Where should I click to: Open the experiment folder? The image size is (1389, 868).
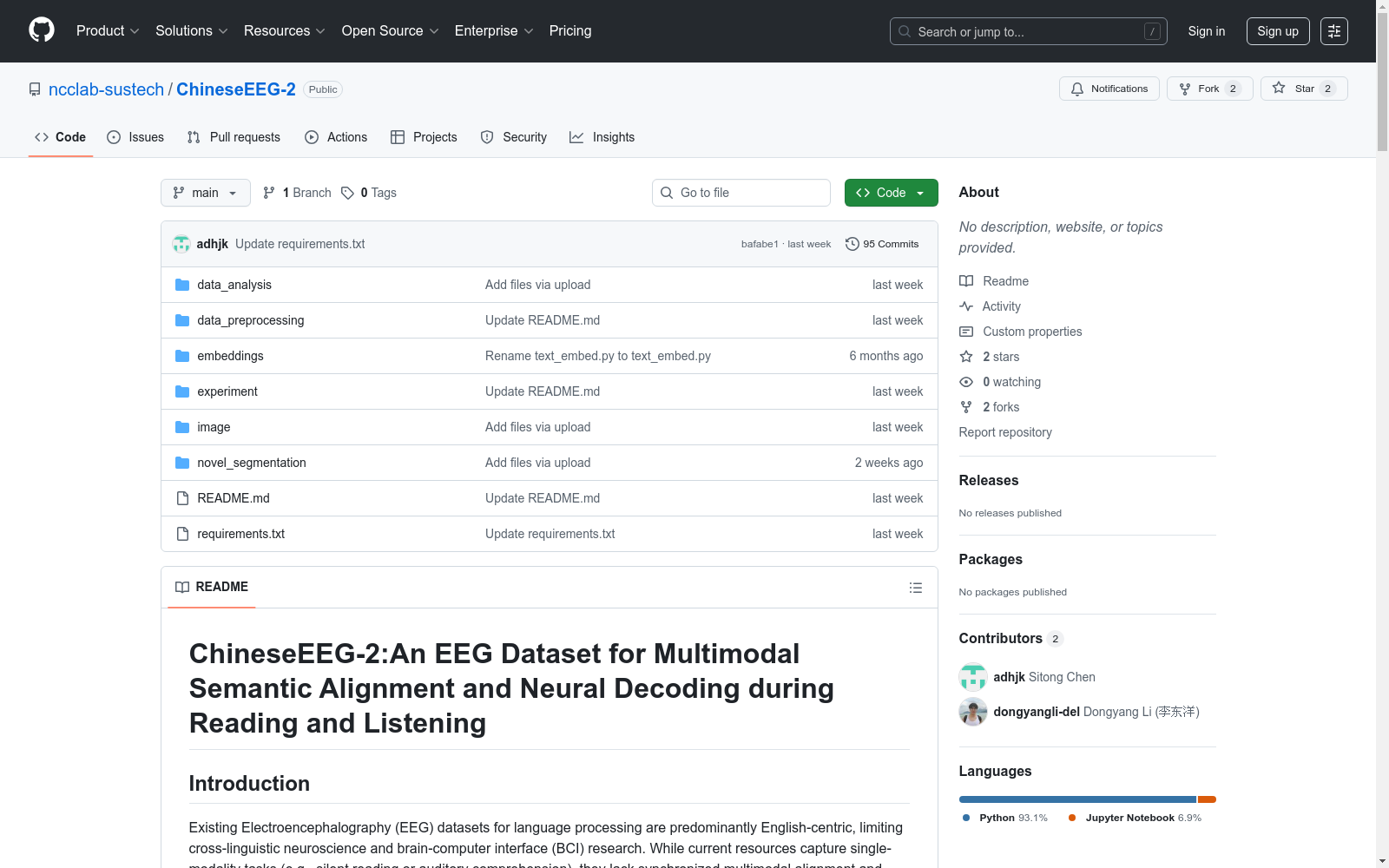click(x=227, y=391)
